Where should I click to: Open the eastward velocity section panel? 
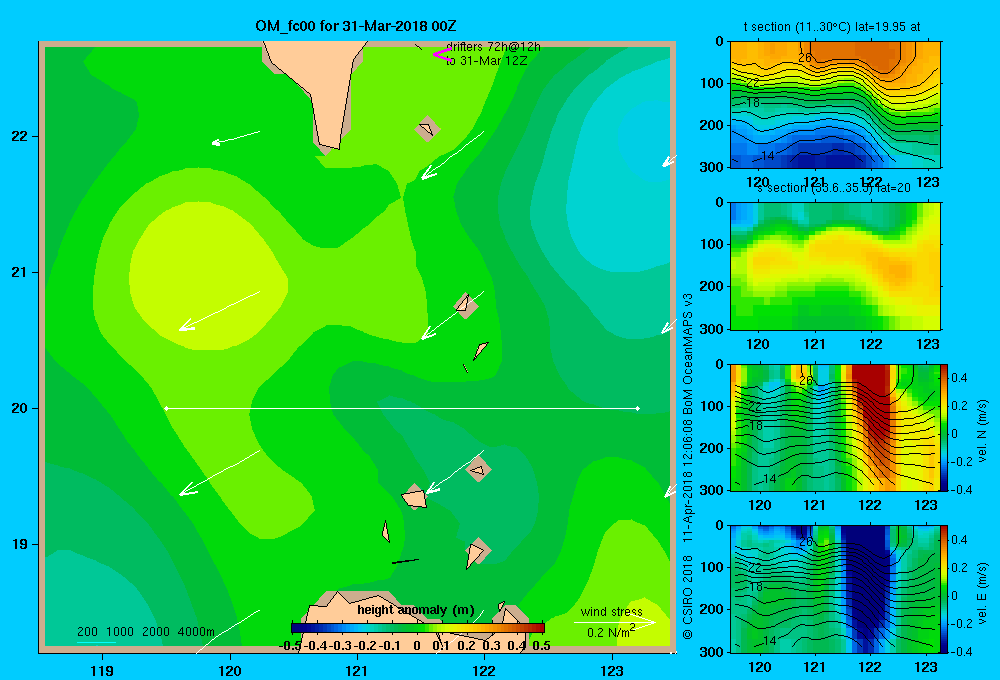click(x=835, y=588)
